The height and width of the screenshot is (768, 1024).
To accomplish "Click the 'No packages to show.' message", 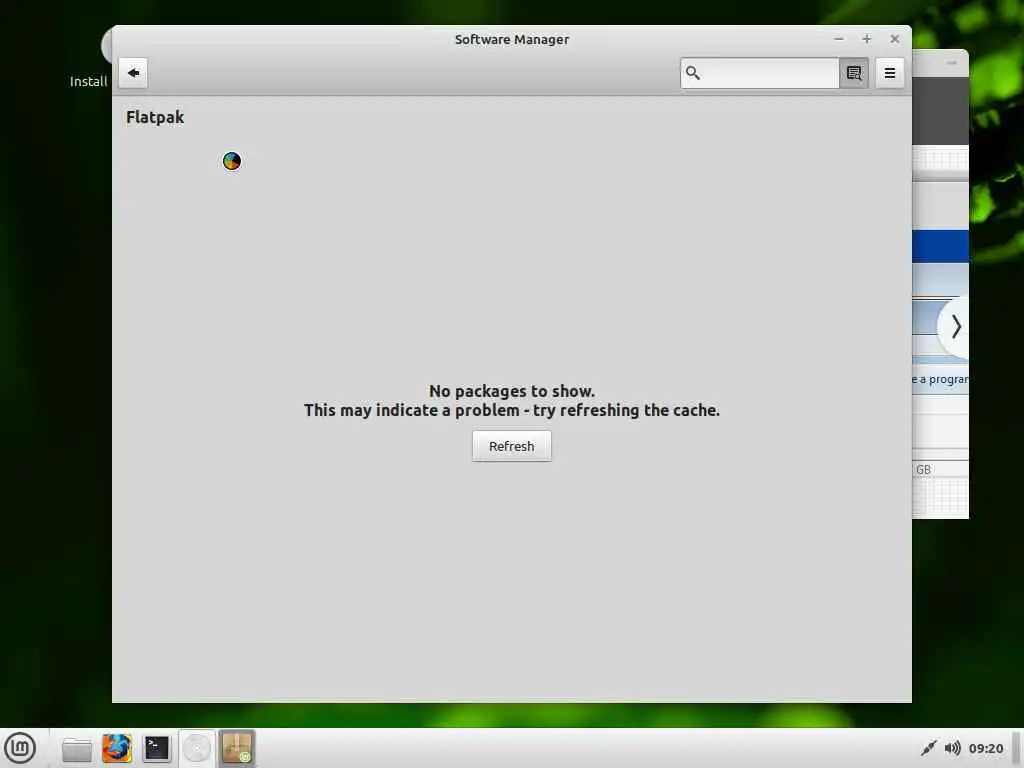I will [x=511, y=391].
